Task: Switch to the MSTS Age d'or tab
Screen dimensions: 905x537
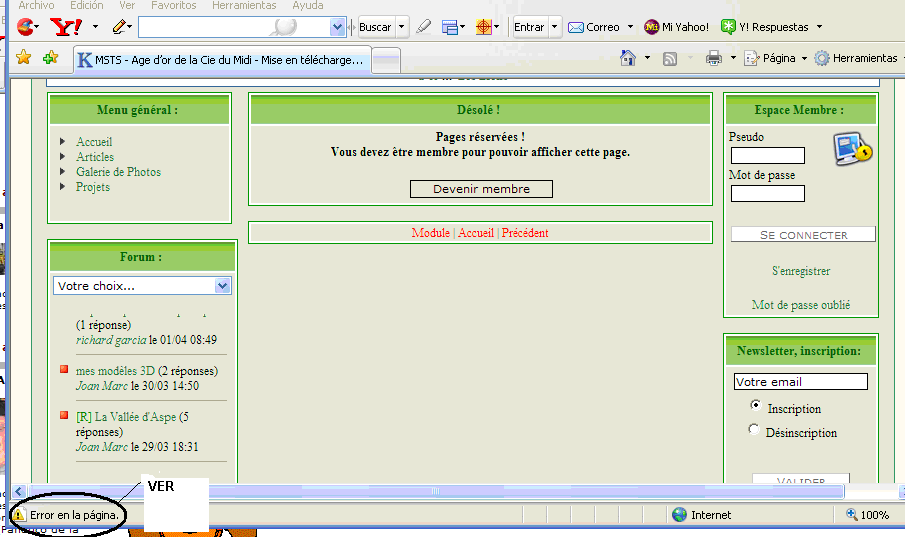Action: [222, 60]
